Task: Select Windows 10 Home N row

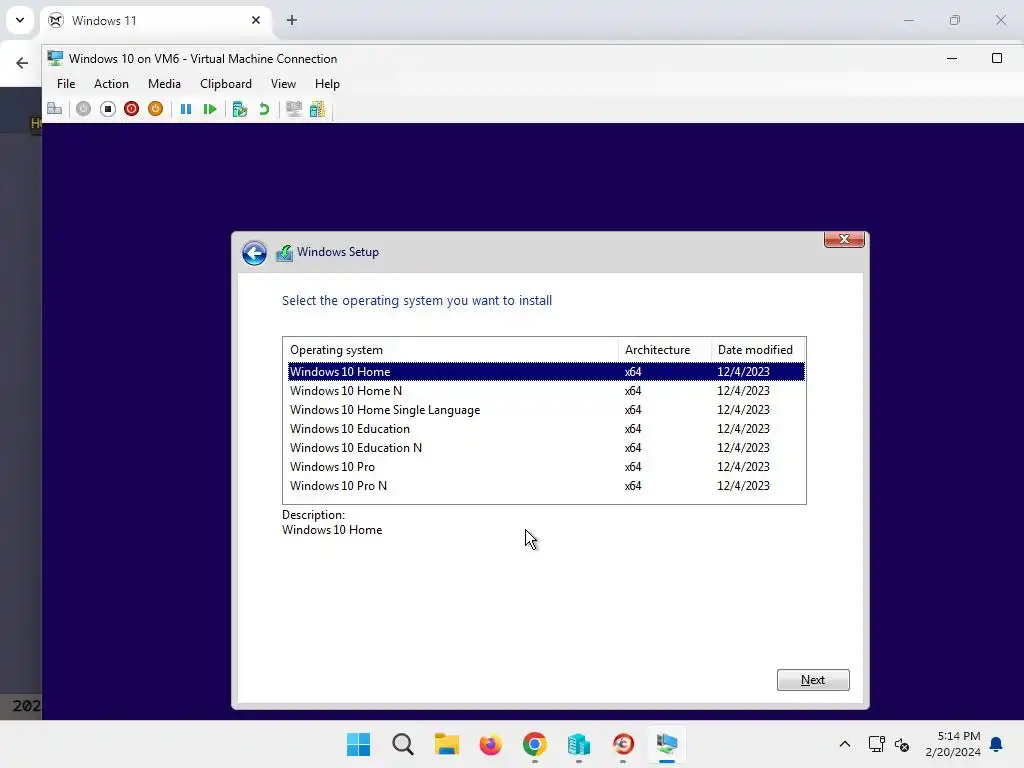Action: point(546,391)
